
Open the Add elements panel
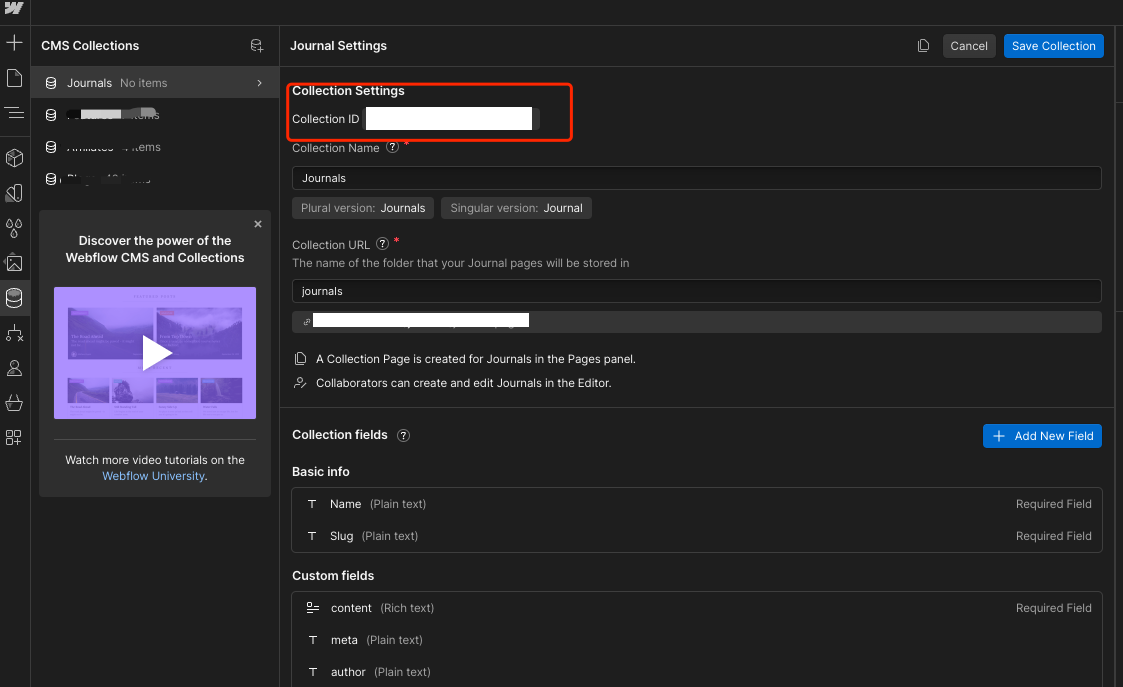pyautogui.click(x=14, y=43)
